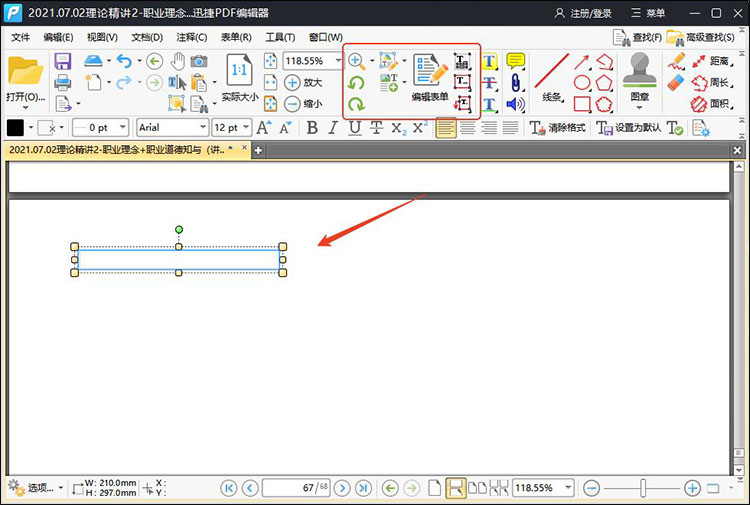Save the document with the floppy icon

pos(63,61)
